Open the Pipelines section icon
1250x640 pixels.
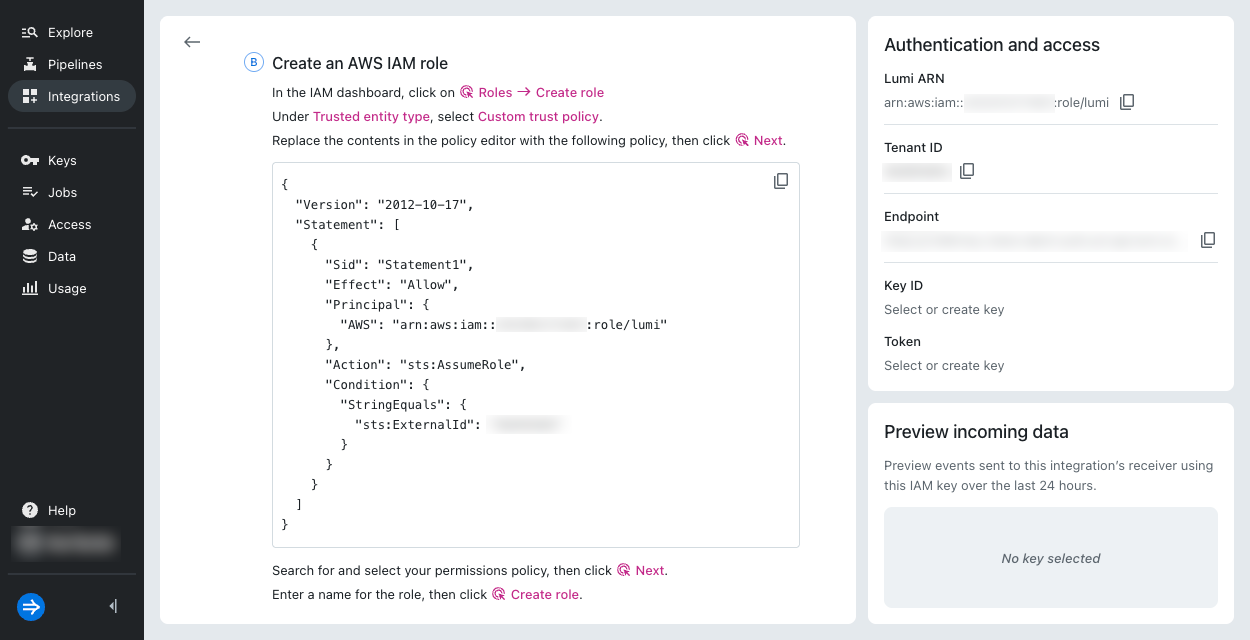click(30, 64)
